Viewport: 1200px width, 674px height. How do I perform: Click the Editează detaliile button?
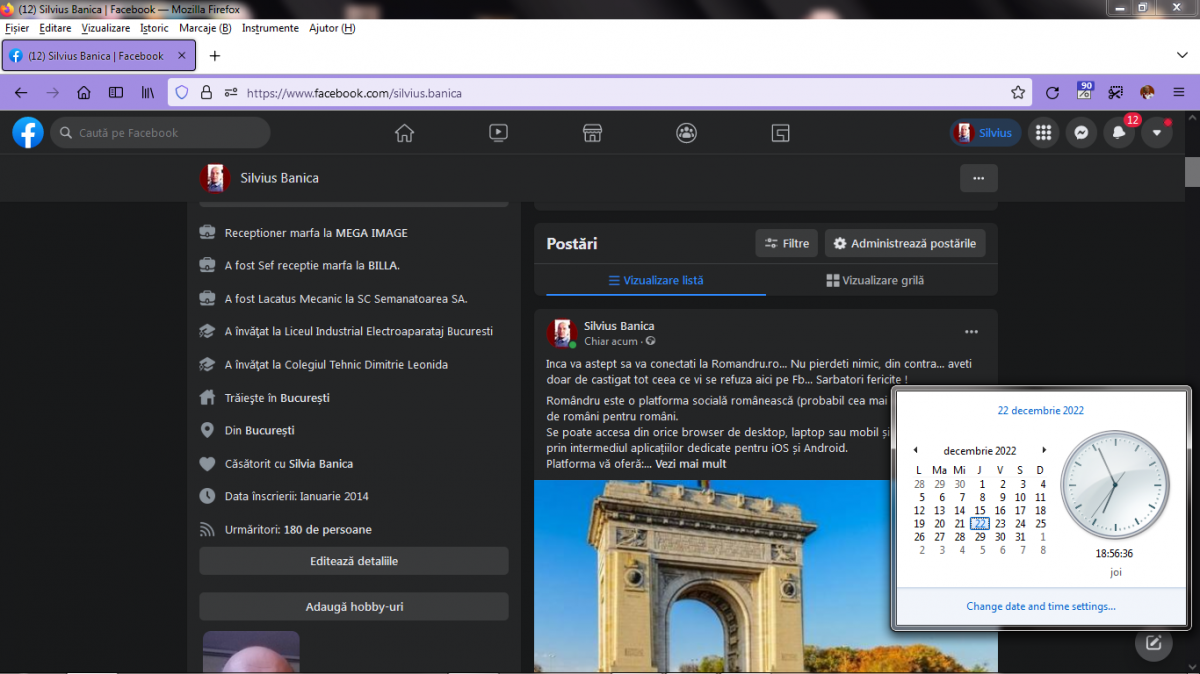[x=354, y=561]
